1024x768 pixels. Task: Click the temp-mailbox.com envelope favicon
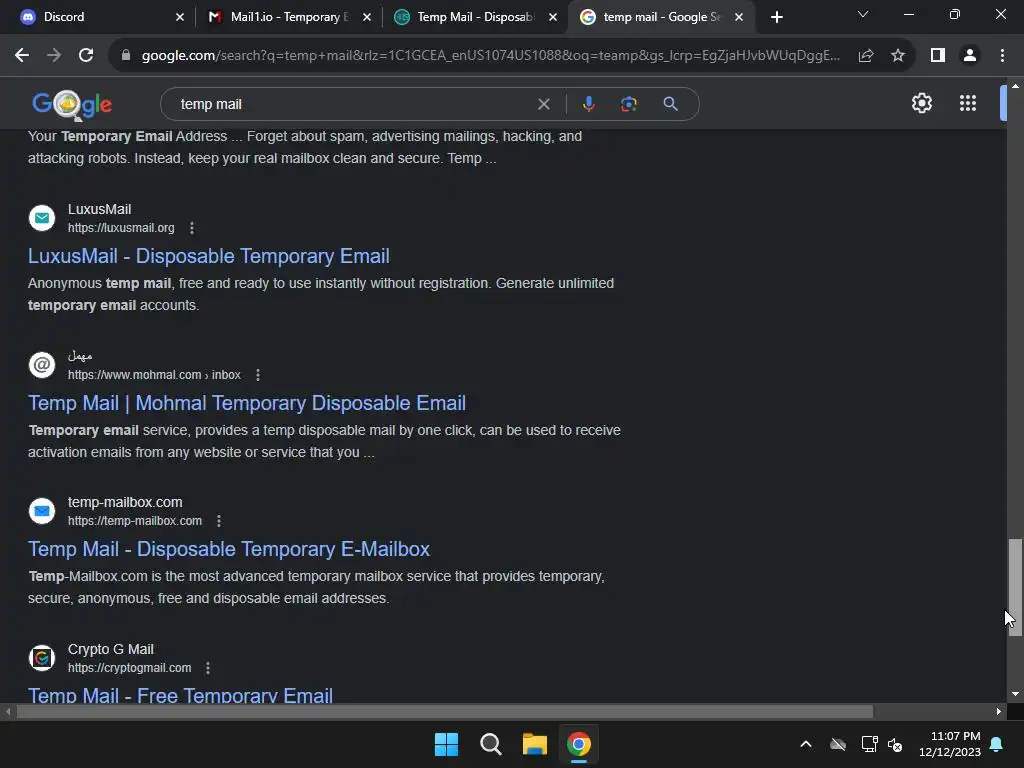click(x=42, y=511)
